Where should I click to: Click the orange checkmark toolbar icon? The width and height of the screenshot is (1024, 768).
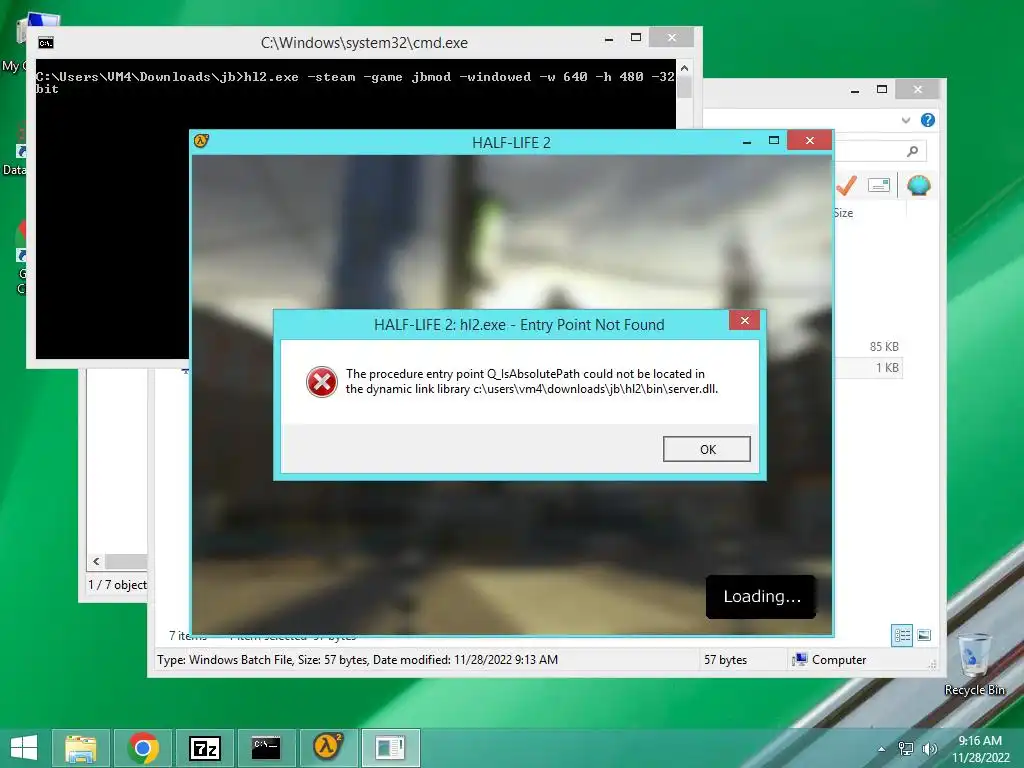(x=846, y=185)
